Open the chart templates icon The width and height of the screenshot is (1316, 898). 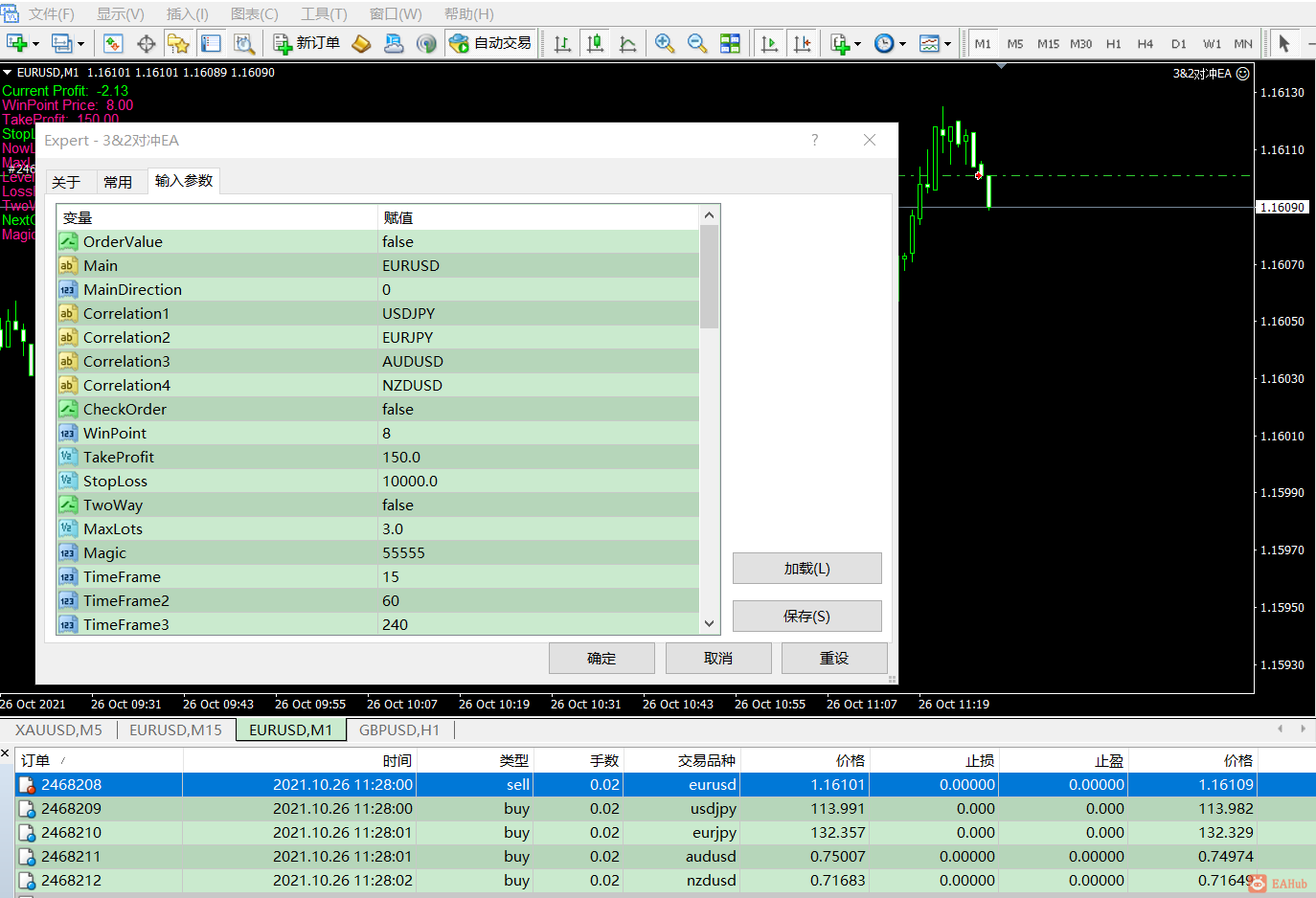(929, 43)
